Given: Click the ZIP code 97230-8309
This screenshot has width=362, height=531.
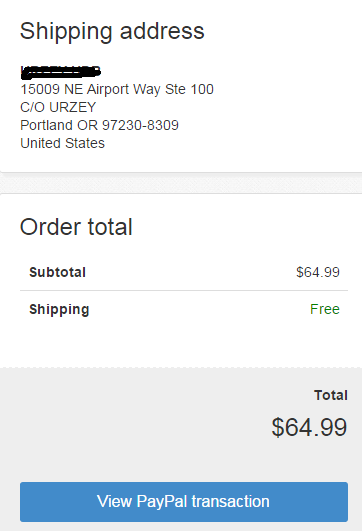Looking at the screenshot, I should point(140,125).
